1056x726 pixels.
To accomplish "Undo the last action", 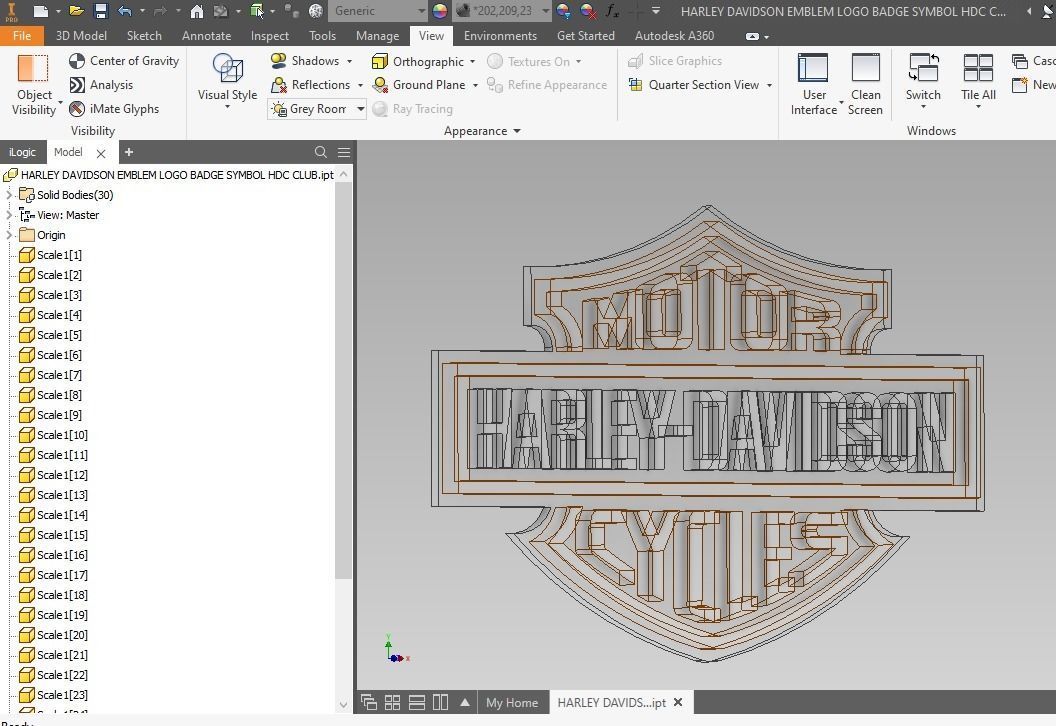I will [x=125, y=11].
